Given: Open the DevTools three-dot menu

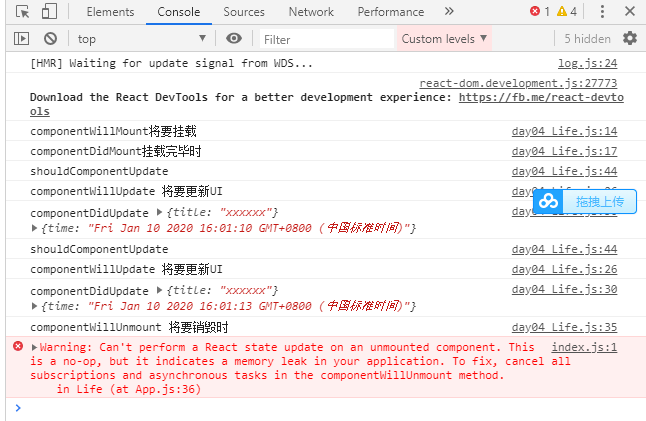Looking at the screenshot, I should [602, 12].
